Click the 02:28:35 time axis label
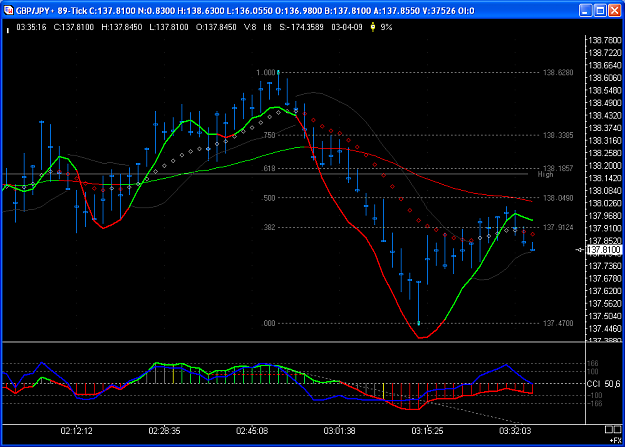This screenshot has height=447, width=625. pyautogui.click(x=164, y=431)
